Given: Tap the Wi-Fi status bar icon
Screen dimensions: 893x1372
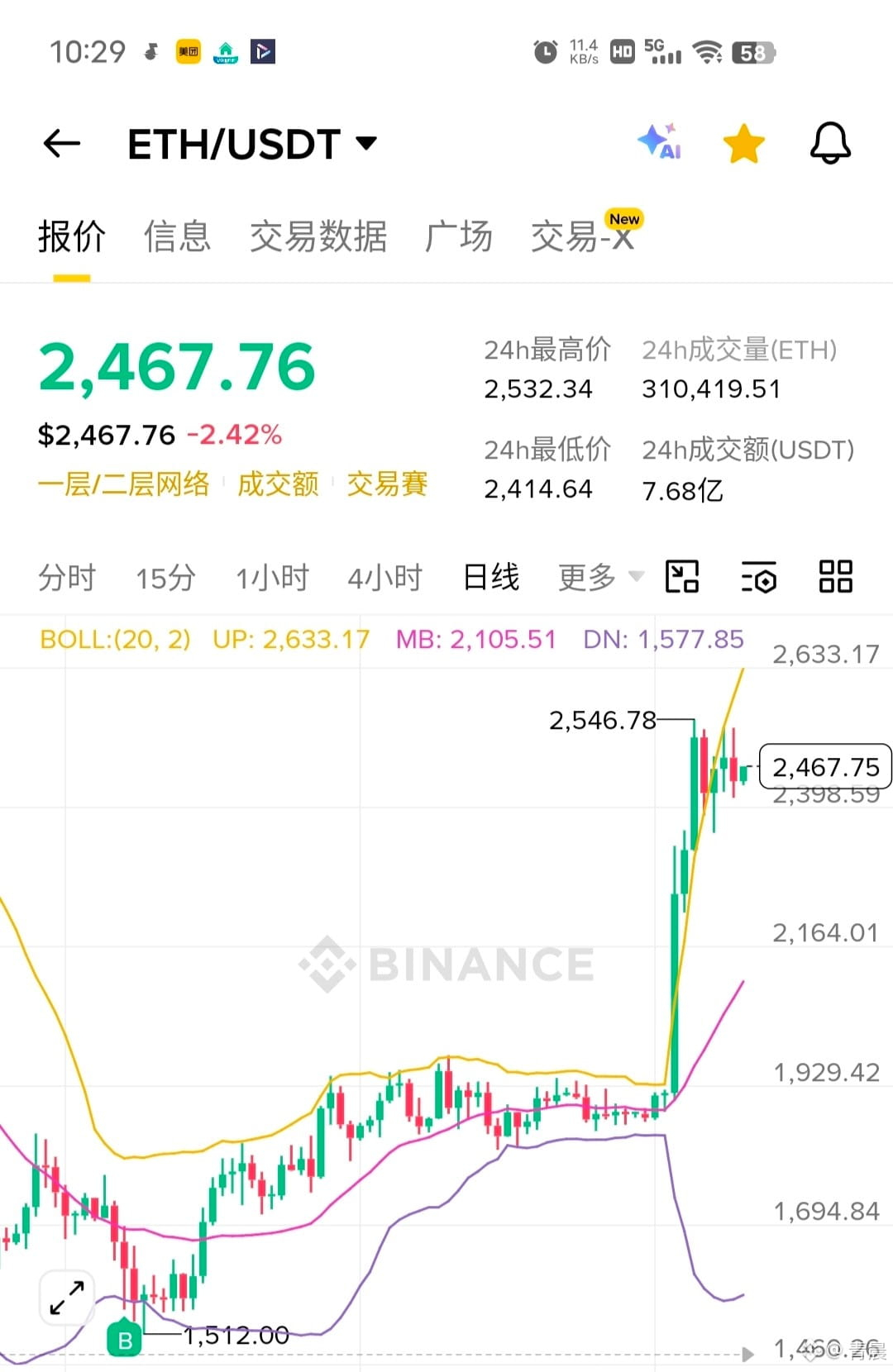Looking at the screenshot, I should 708,52.
